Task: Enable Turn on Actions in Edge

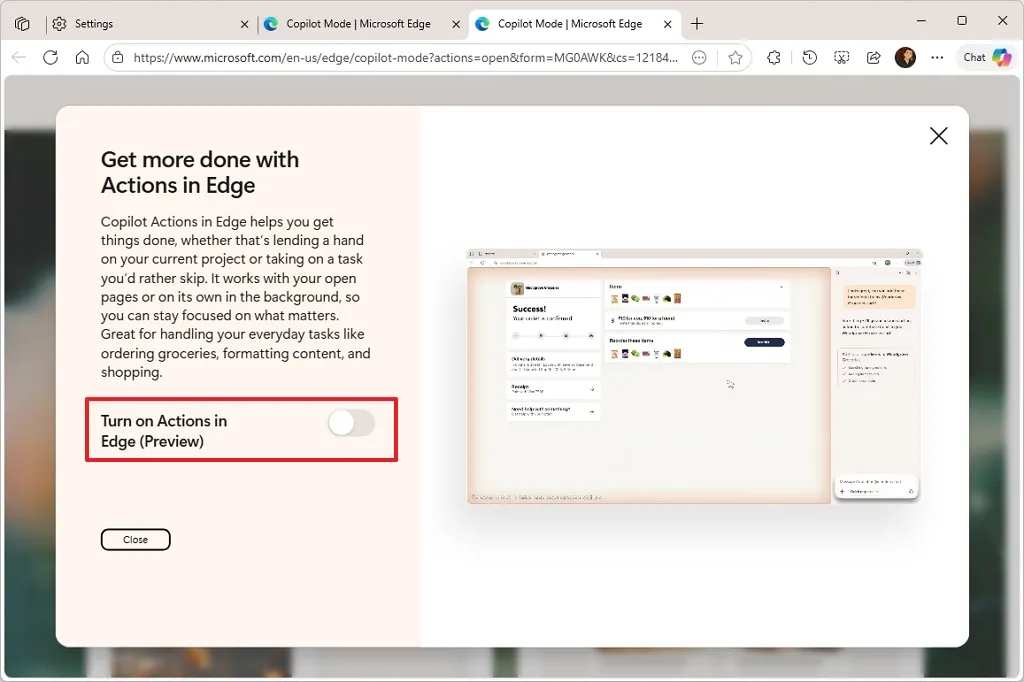Action: point(350,424)
